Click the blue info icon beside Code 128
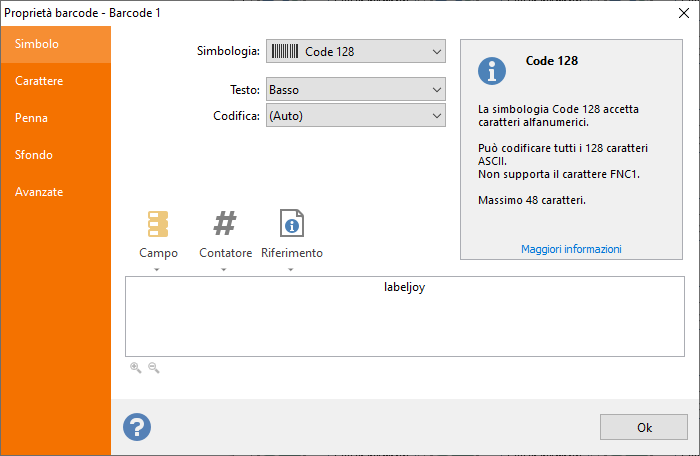 pyautogui.click(x=491, y=70)
